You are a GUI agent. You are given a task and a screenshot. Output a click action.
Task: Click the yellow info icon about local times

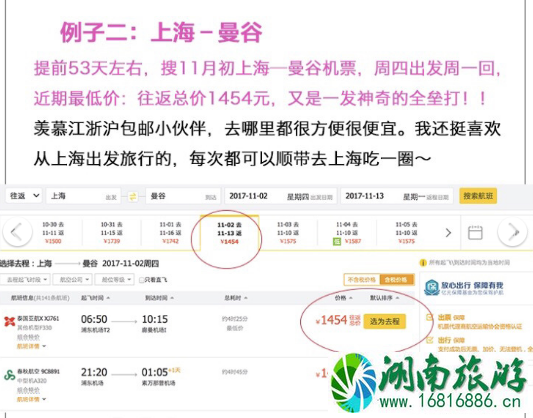coord(423,262)
